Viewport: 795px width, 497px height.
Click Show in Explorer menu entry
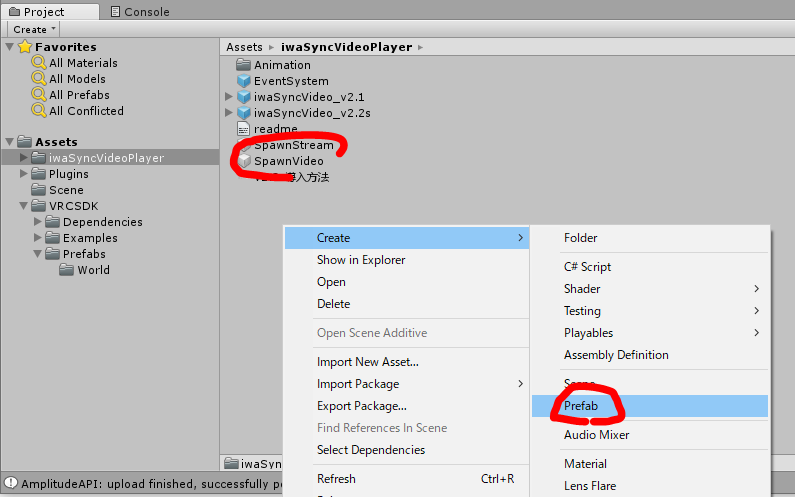pyautogui.click(x=361, y=260)
